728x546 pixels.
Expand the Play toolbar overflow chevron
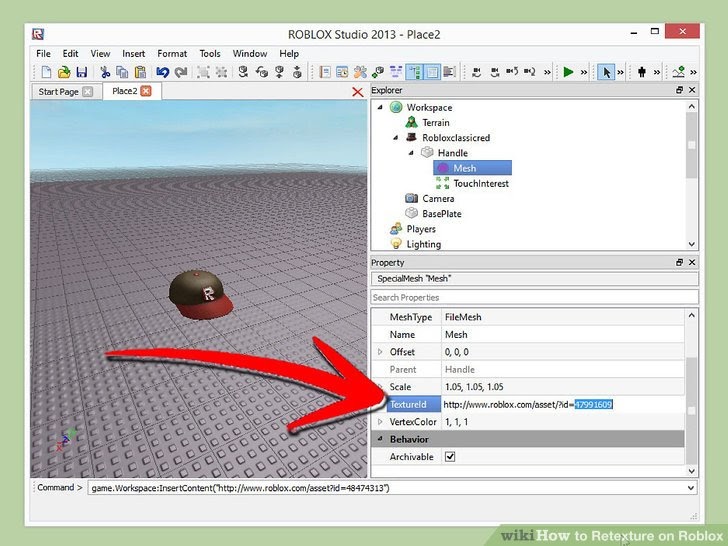[584, 72]
